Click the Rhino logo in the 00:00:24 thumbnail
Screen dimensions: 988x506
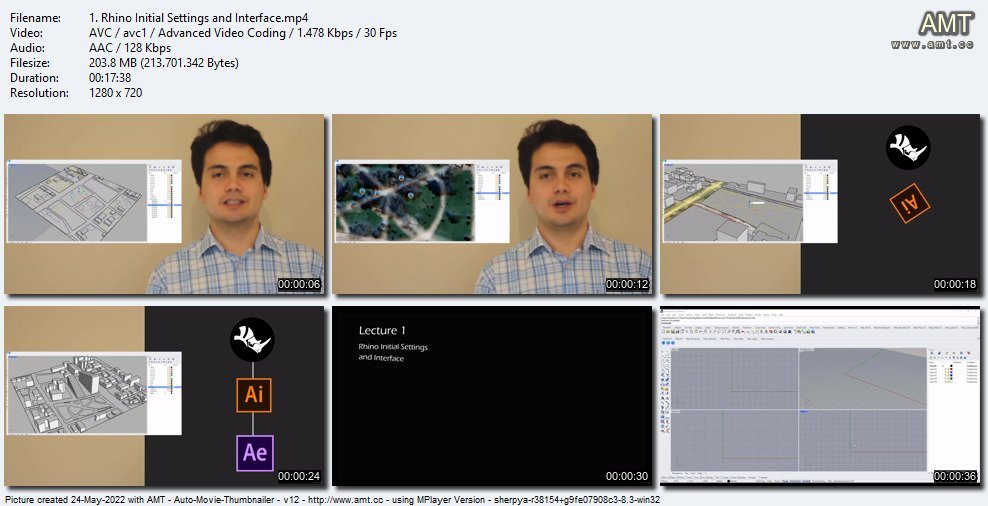pos(253,338)
